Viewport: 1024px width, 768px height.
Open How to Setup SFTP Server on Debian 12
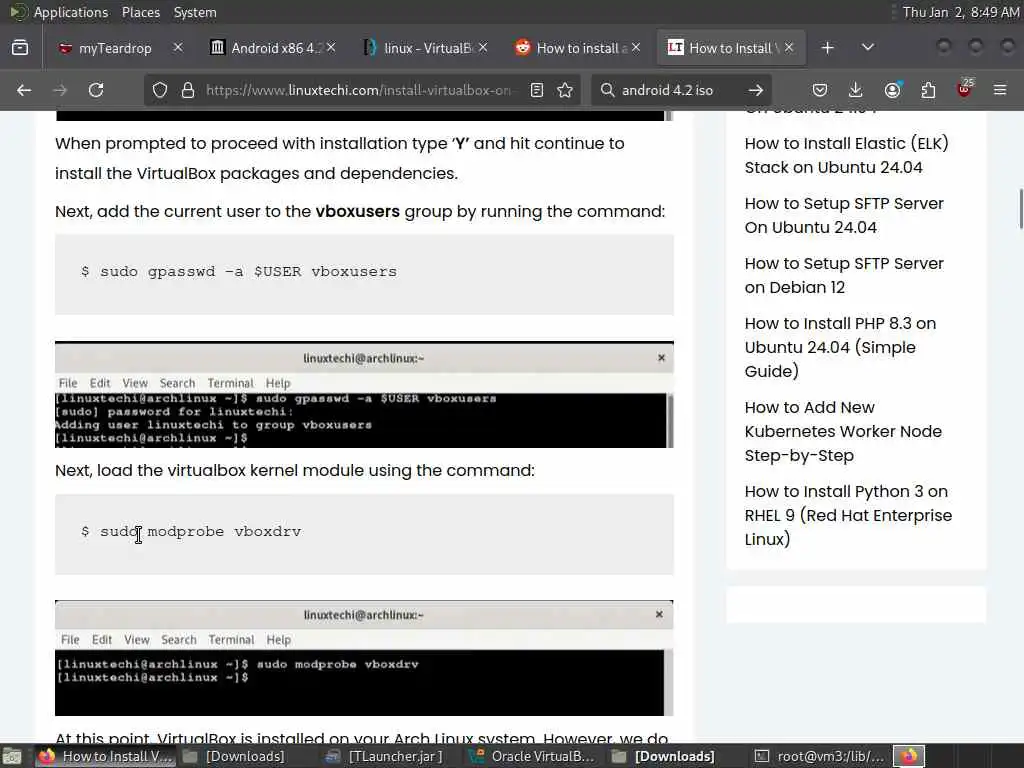click(x=844, y=276)
